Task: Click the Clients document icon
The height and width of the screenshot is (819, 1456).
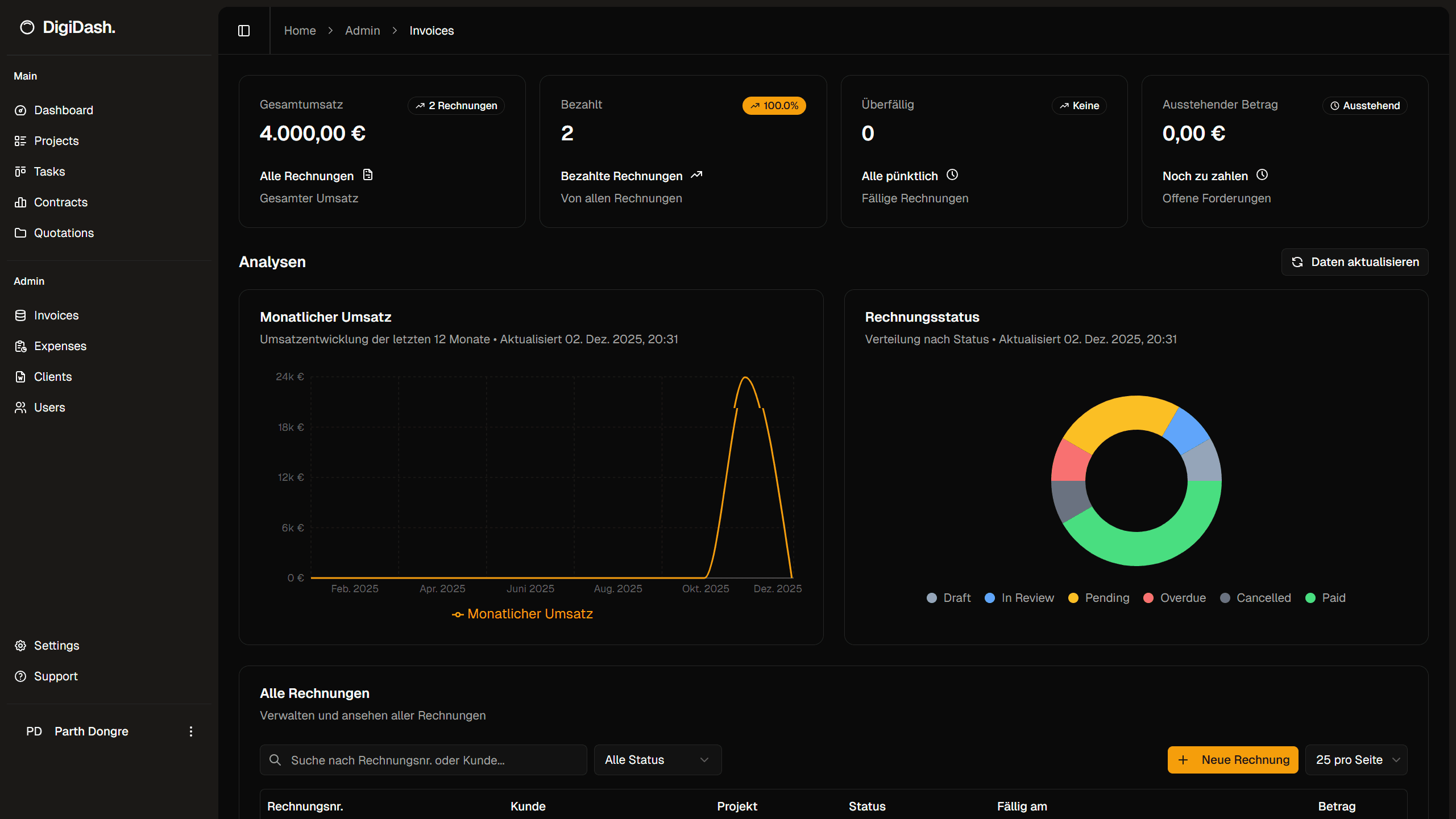Action: 20,377
